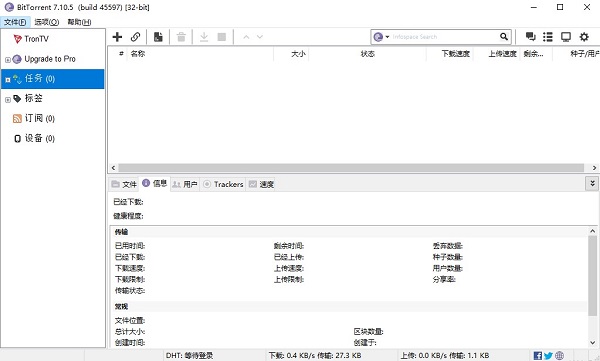Click the Create New Torrent file icon
This screenshot has width=600, height=361.
click(x=158, y=37)
